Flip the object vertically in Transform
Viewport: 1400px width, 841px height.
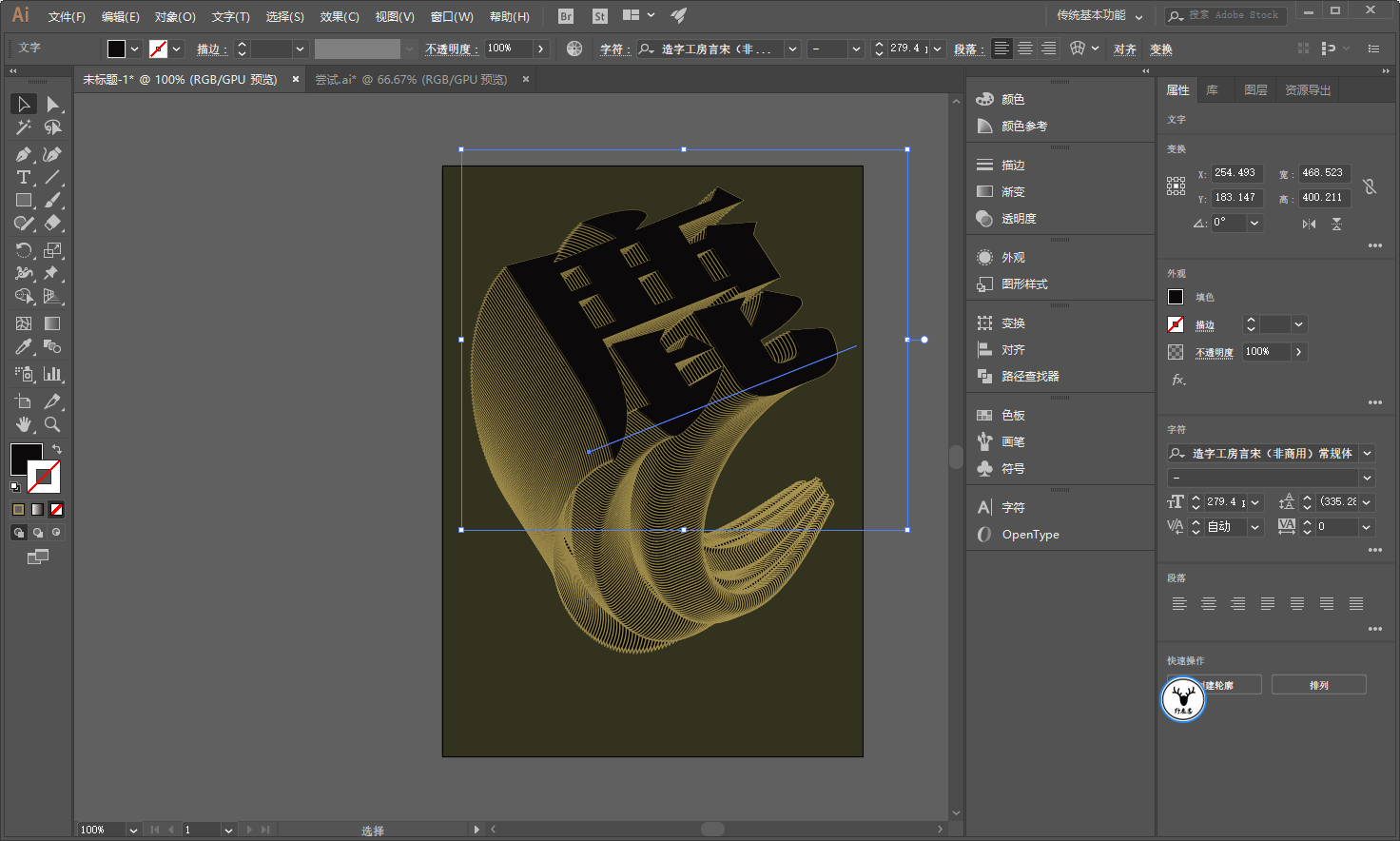coord(1336,224)
